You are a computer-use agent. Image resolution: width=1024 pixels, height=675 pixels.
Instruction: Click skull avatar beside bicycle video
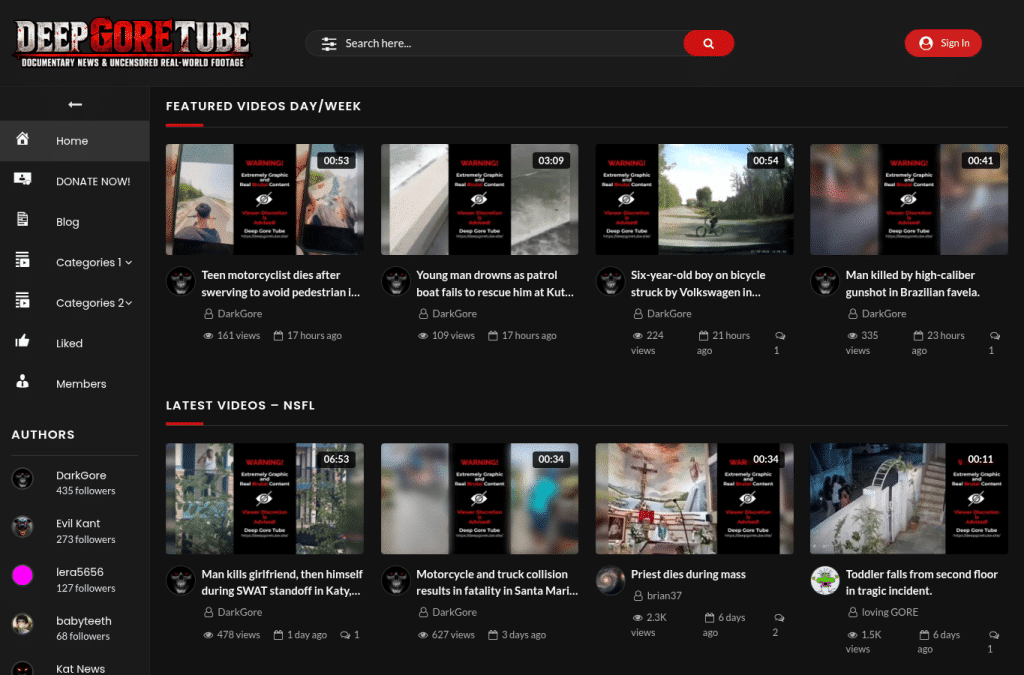(611, 281)
